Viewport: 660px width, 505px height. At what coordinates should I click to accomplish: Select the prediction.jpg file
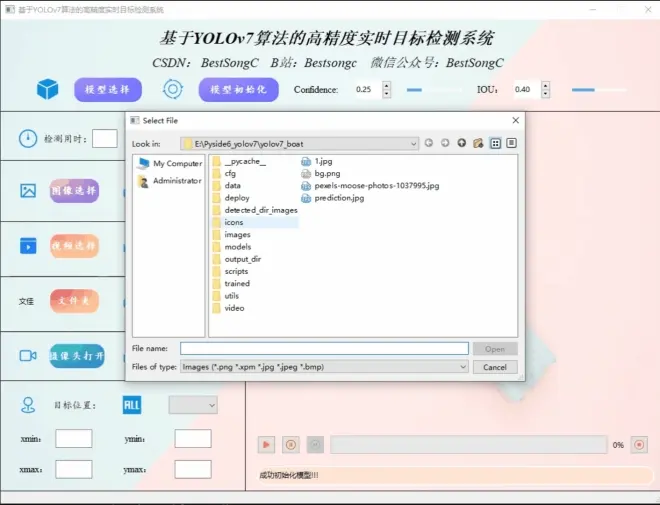[x=339, y=198]
